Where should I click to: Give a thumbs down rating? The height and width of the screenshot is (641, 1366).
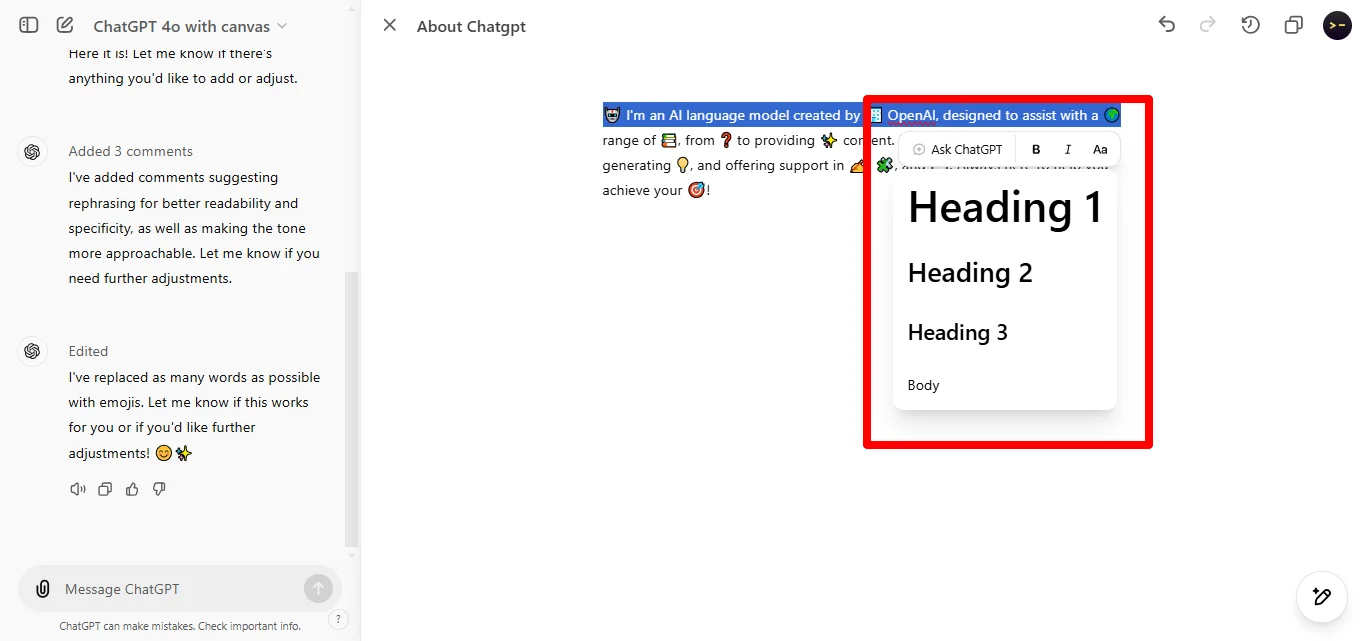(159, 489)
